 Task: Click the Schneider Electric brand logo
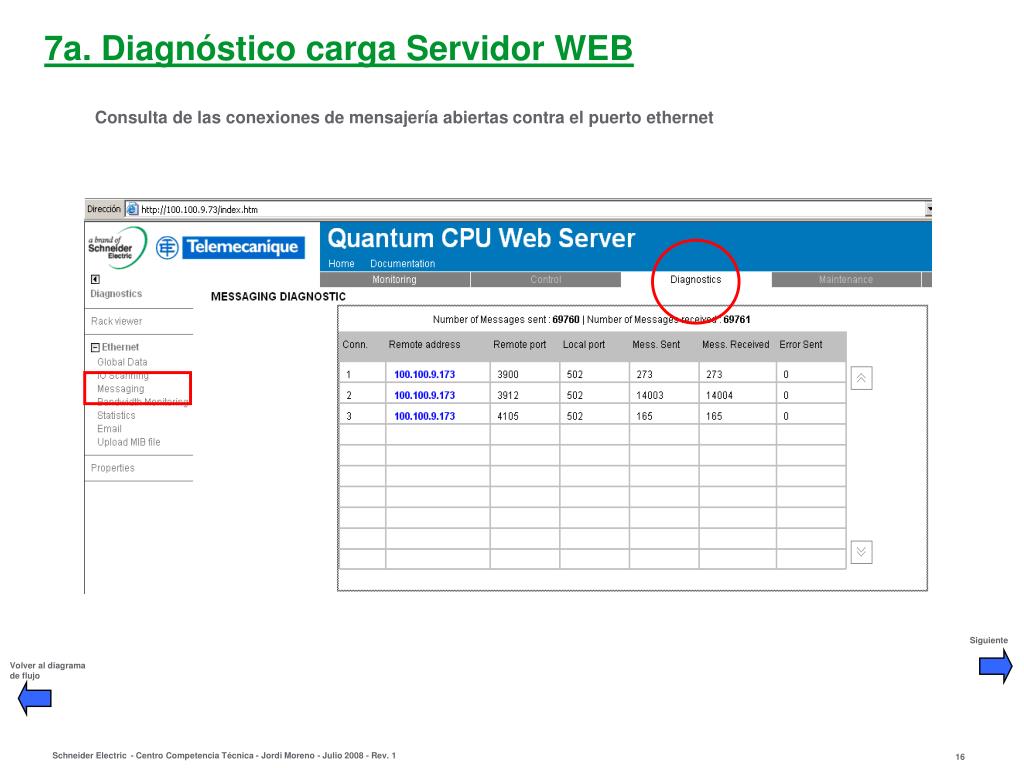coord(117,248)
